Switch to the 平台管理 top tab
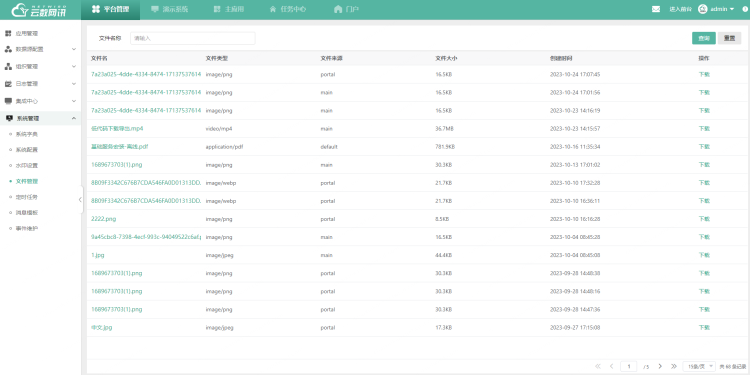The image size is (750, 375). (x=110, y=10)
